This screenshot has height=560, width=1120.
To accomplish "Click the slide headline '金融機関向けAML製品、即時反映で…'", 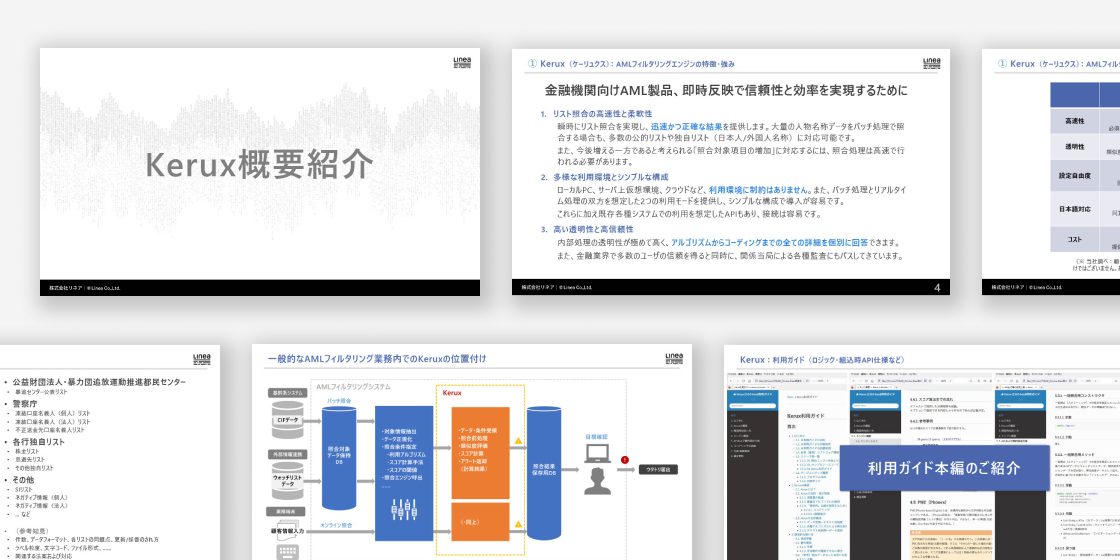I will coord(726,91).
